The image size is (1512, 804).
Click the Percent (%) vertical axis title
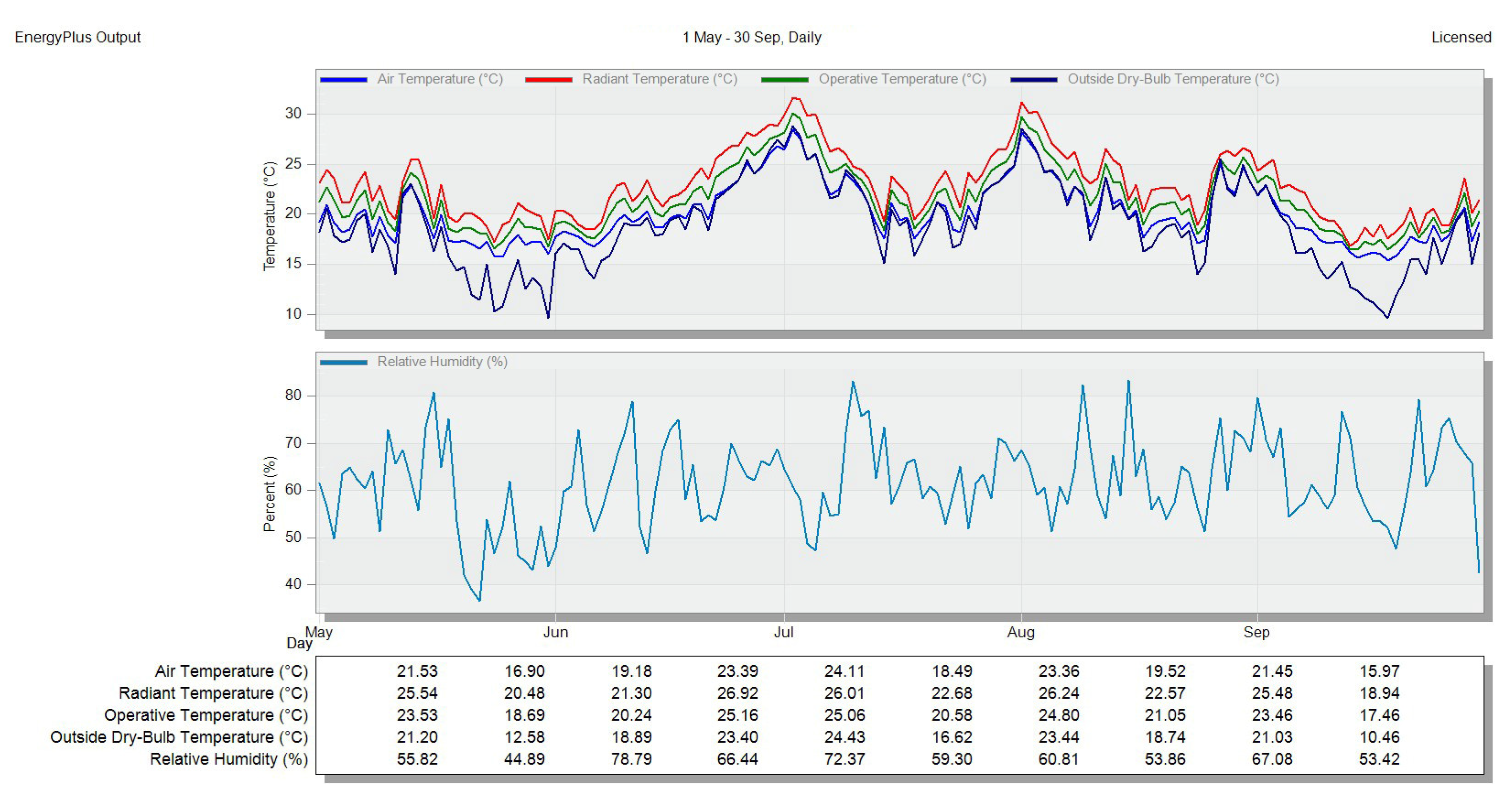(x=269, y=494)
